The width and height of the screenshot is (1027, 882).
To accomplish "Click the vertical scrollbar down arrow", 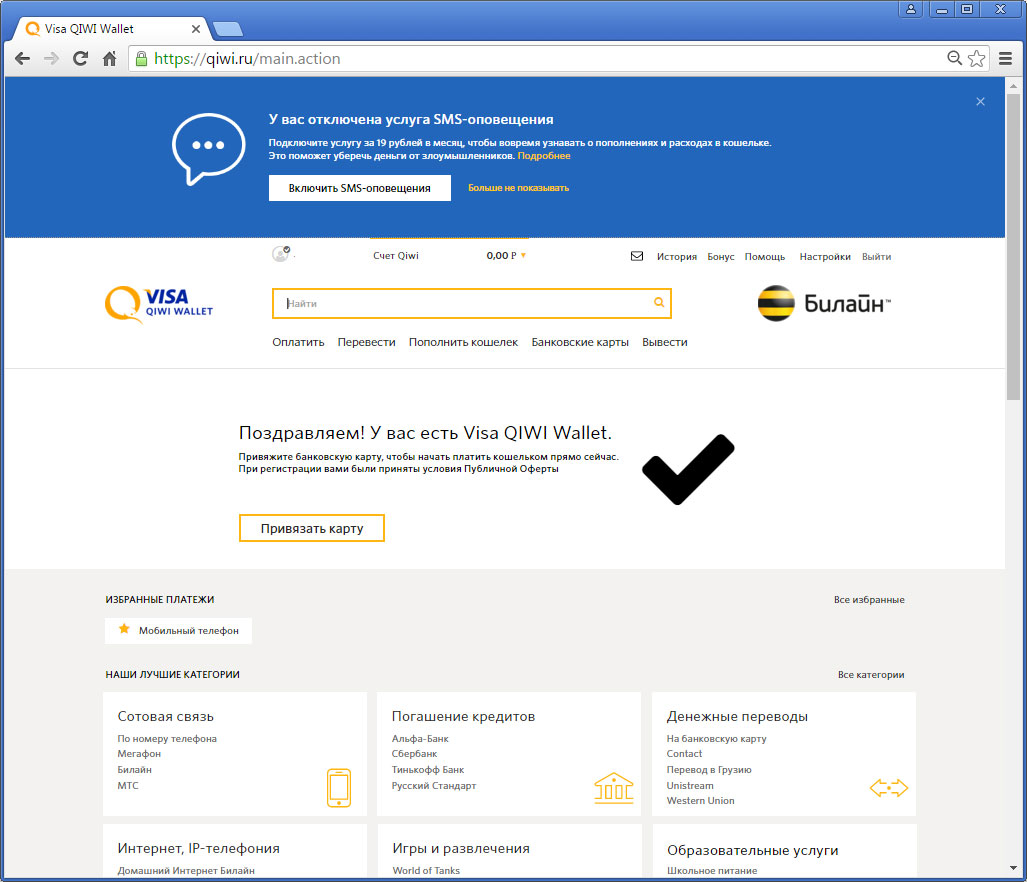I will 1013,869.
